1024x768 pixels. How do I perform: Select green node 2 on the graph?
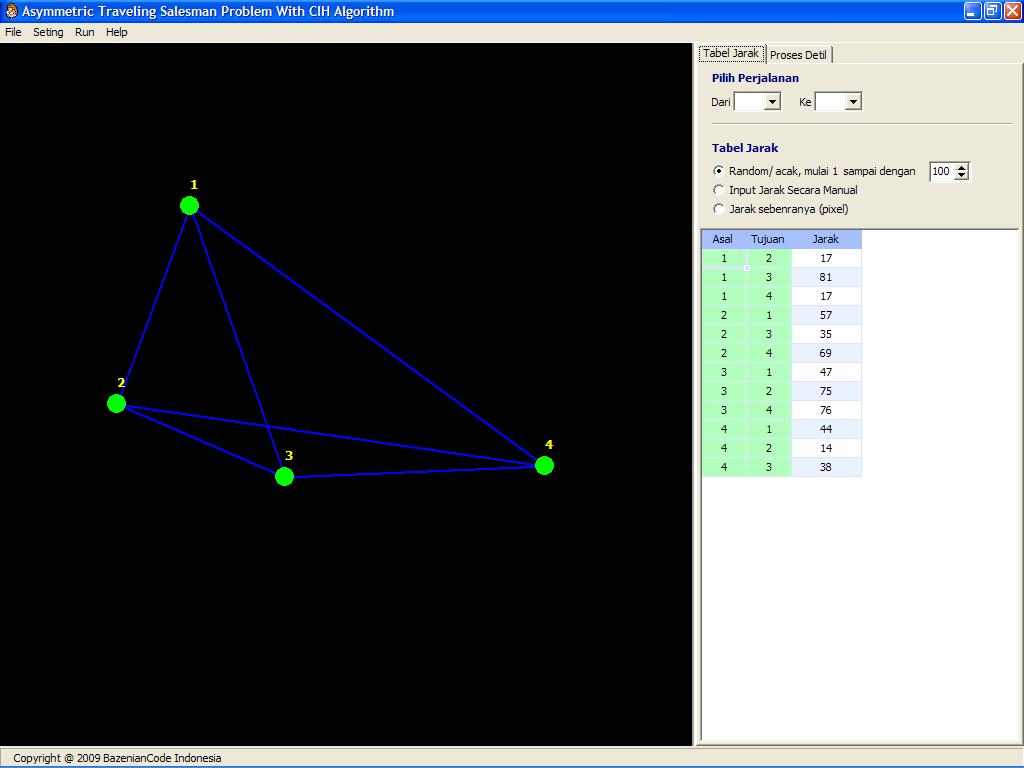point(116,403)
